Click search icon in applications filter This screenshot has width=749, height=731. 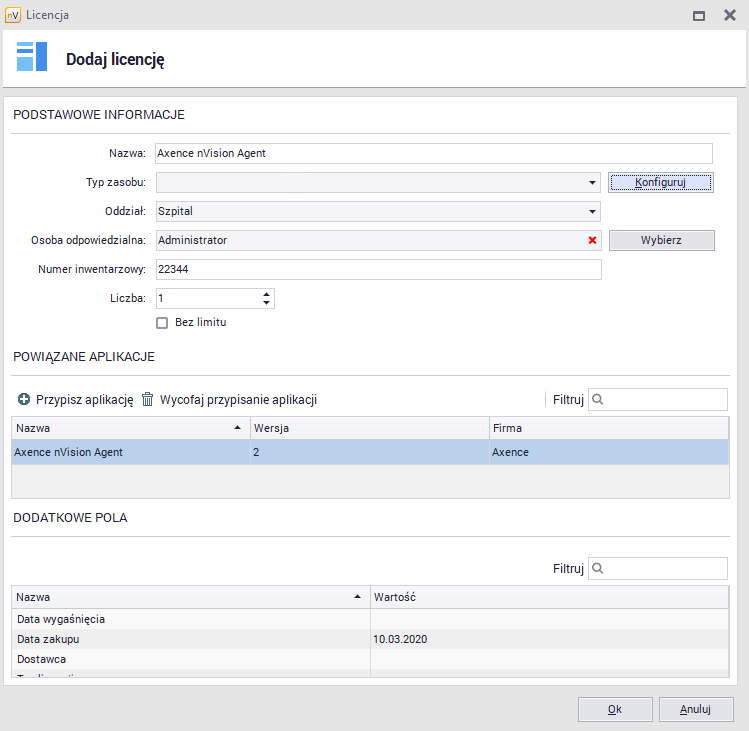click(x=598, y=400)
